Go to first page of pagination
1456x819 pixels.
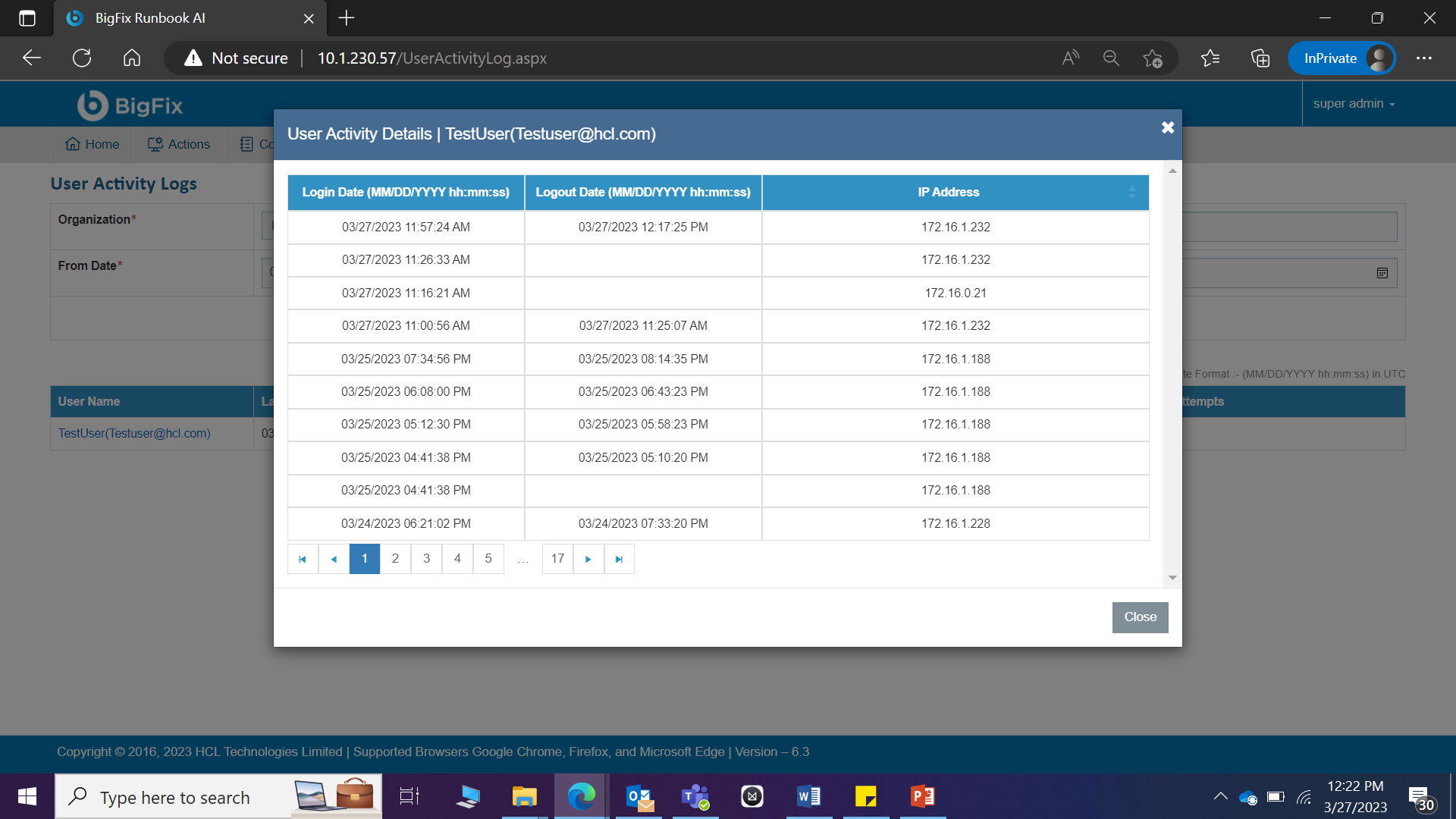click(x=303, y=559)
